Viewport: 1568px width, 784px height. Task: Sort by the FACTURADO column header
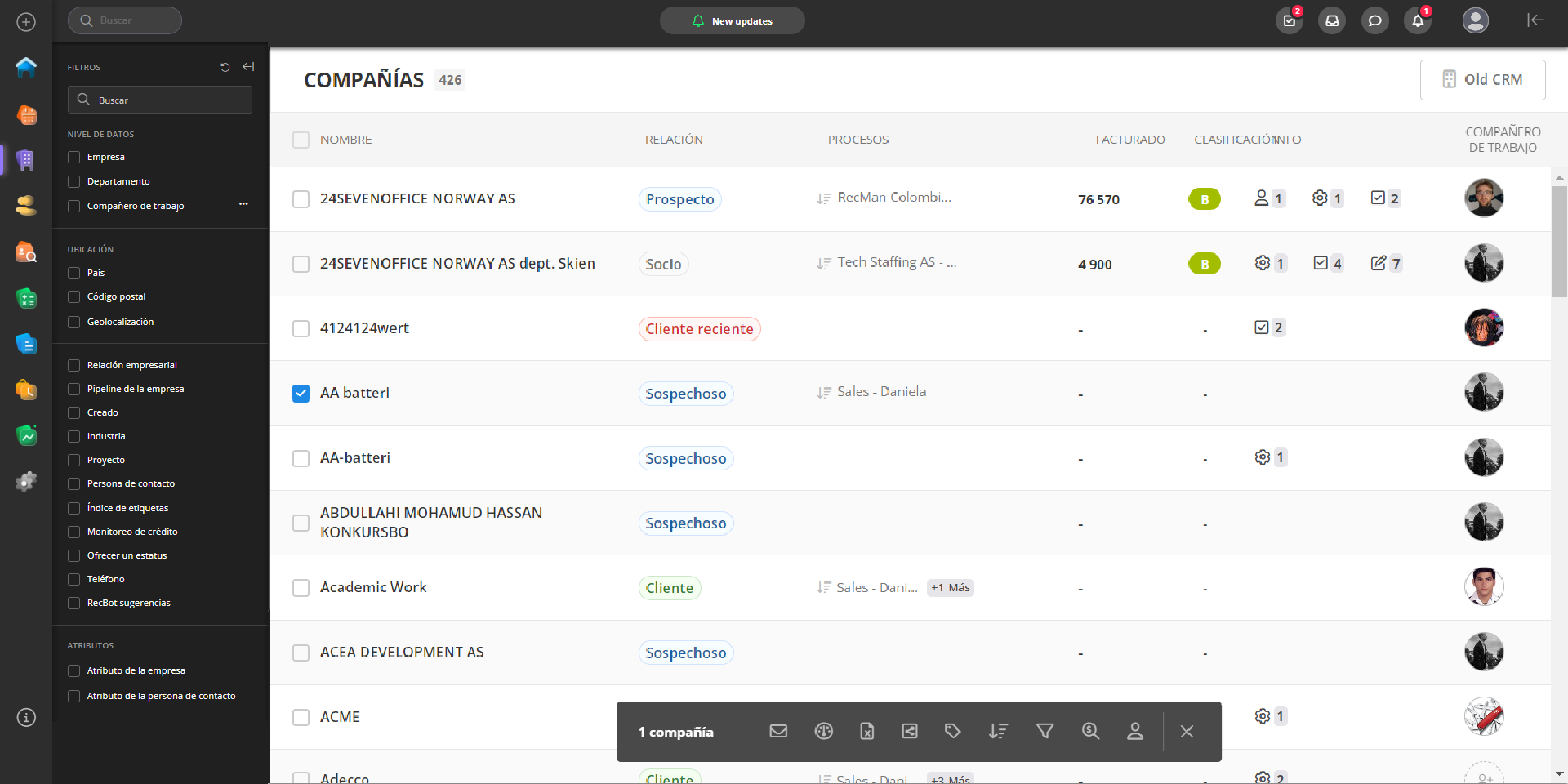(1130, 140)
